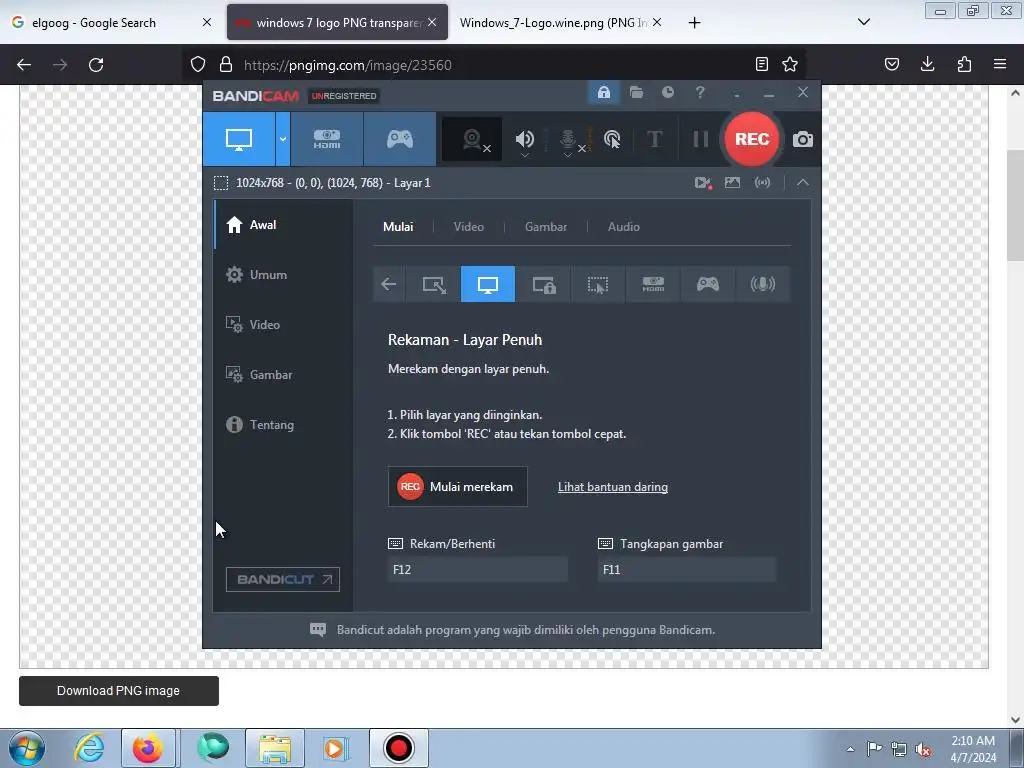The width and height of the screenshot is (1024, 768).
Task: Bookmark this page with star icon
Action: pyautogui.click(x=790, y=64)
